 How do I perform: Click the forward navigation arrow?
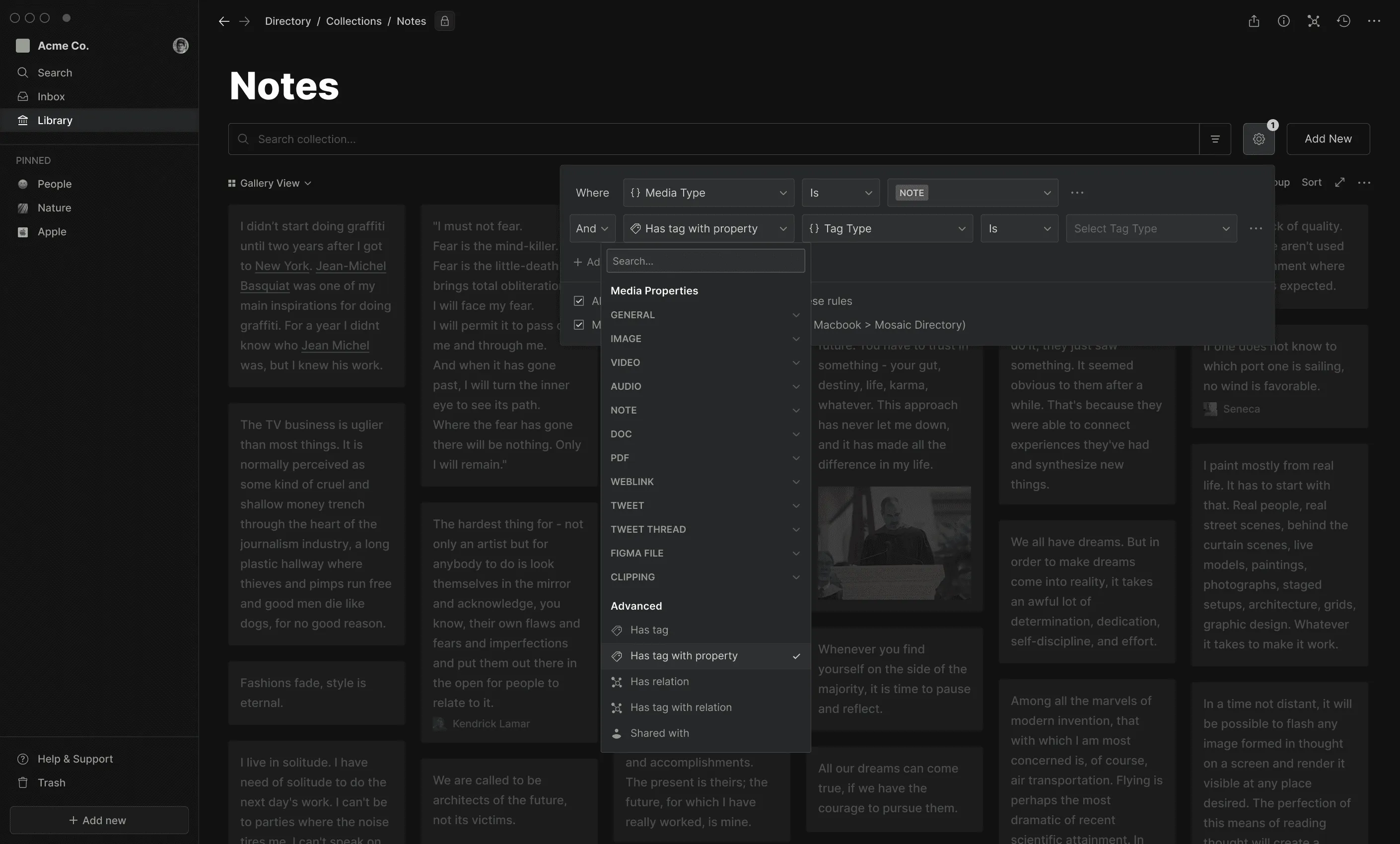click(244, 21)
